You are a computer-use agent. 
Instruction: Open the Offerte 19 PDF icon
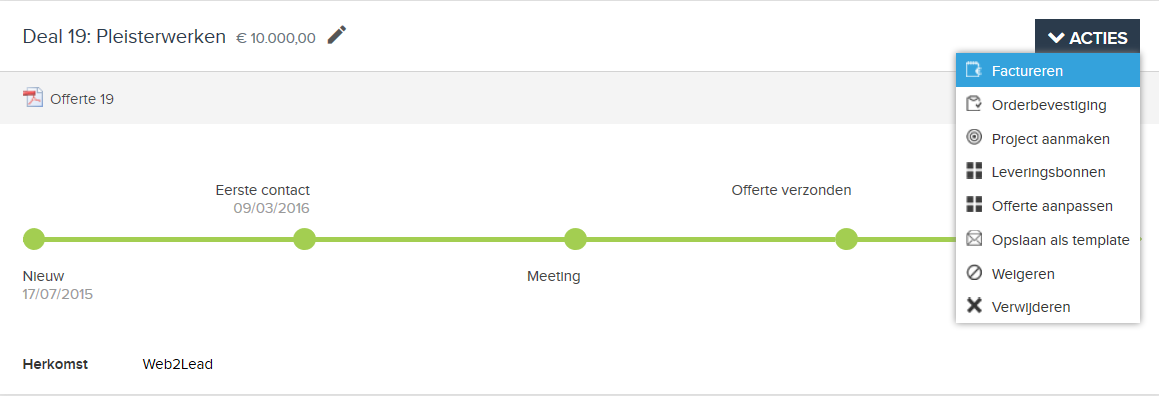click(33, 98)
